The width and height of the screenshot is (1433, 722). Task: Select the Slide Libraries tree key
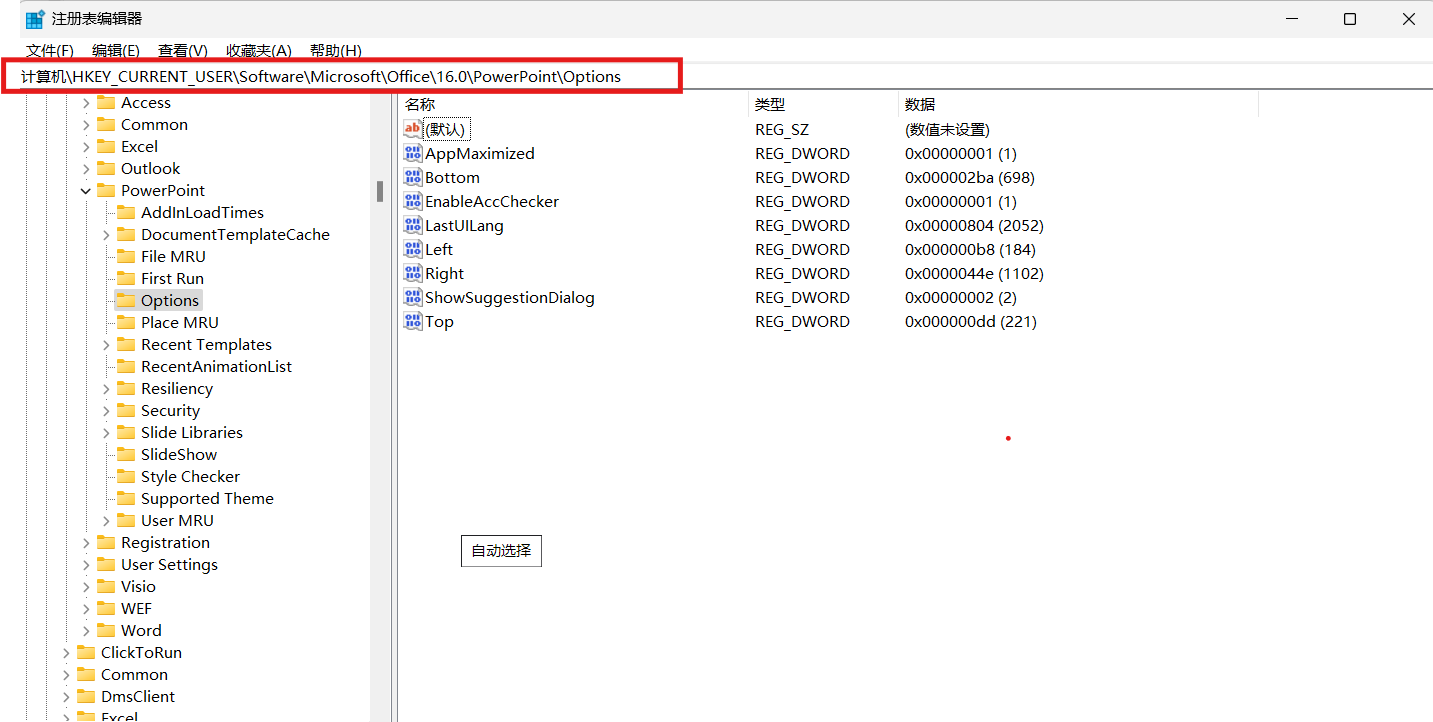tap(192, 433)
